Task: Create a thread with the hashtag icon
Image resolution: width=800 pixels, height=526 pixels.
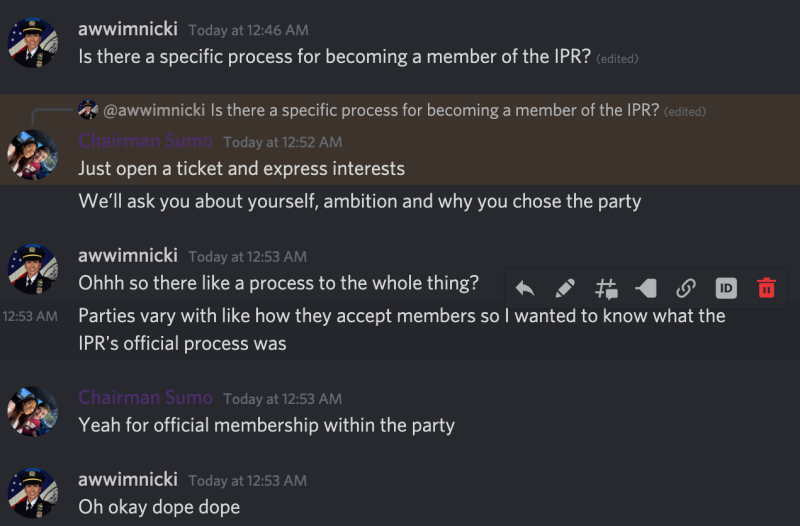Action: tap(606, 289)
